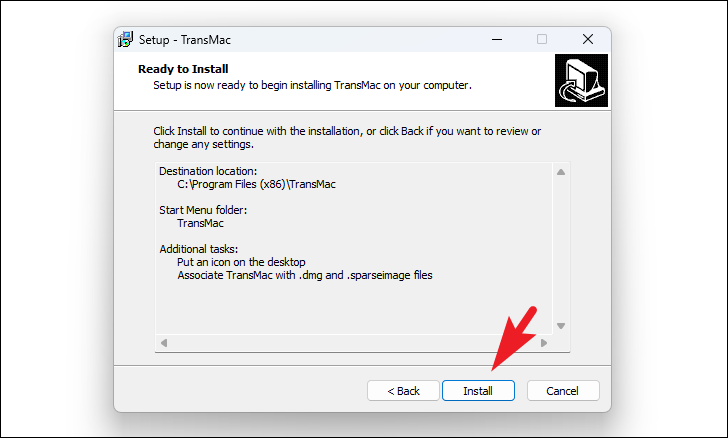Click the 'Setup - TransMac' title text

[x=185, y=40]
